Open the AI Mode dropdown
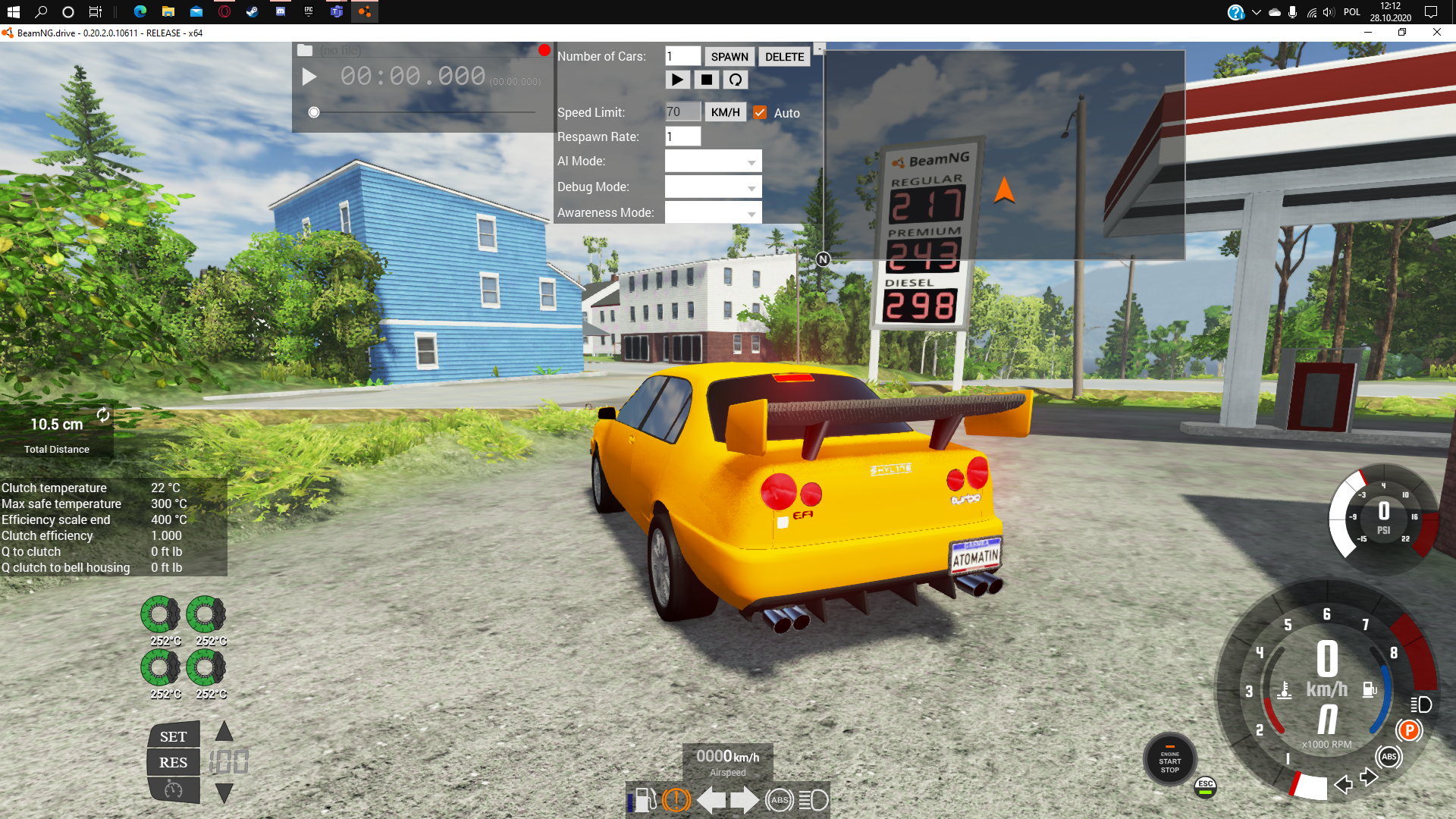The image size is (1456, 819). click(713, 161)
